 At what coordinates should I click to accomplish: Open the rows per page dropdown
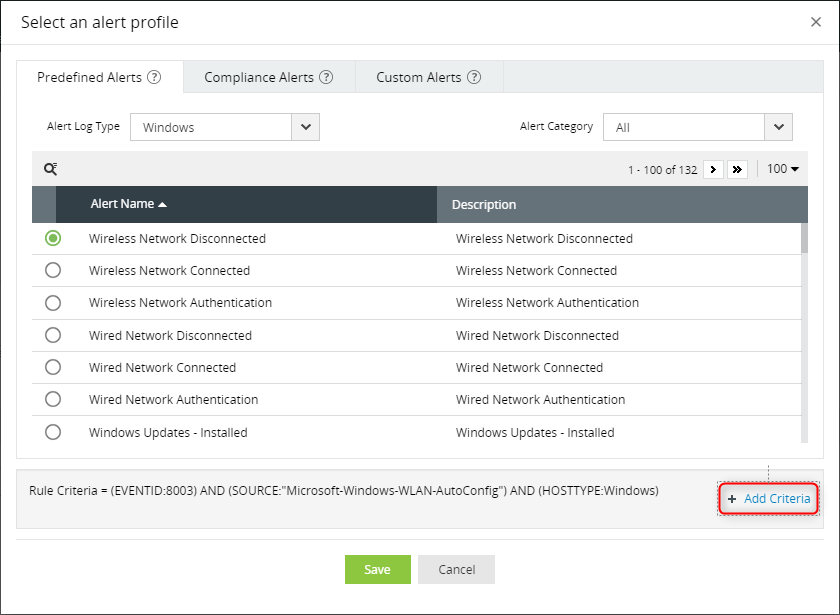click(x=783, y=169)
